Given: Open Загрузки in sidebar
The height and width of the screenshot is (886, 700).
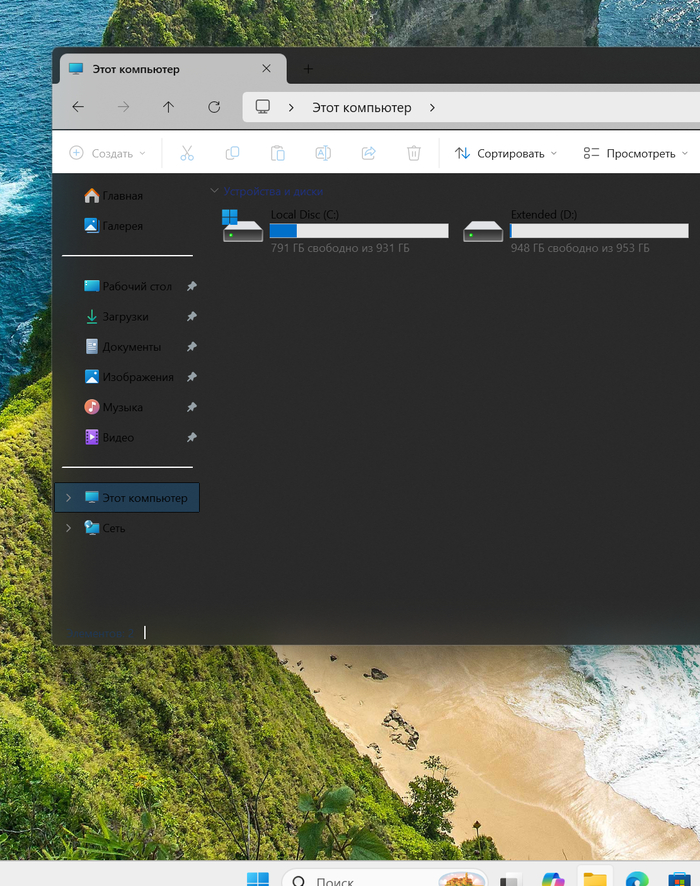Looking at the screenshot, I should click(116, 316).
